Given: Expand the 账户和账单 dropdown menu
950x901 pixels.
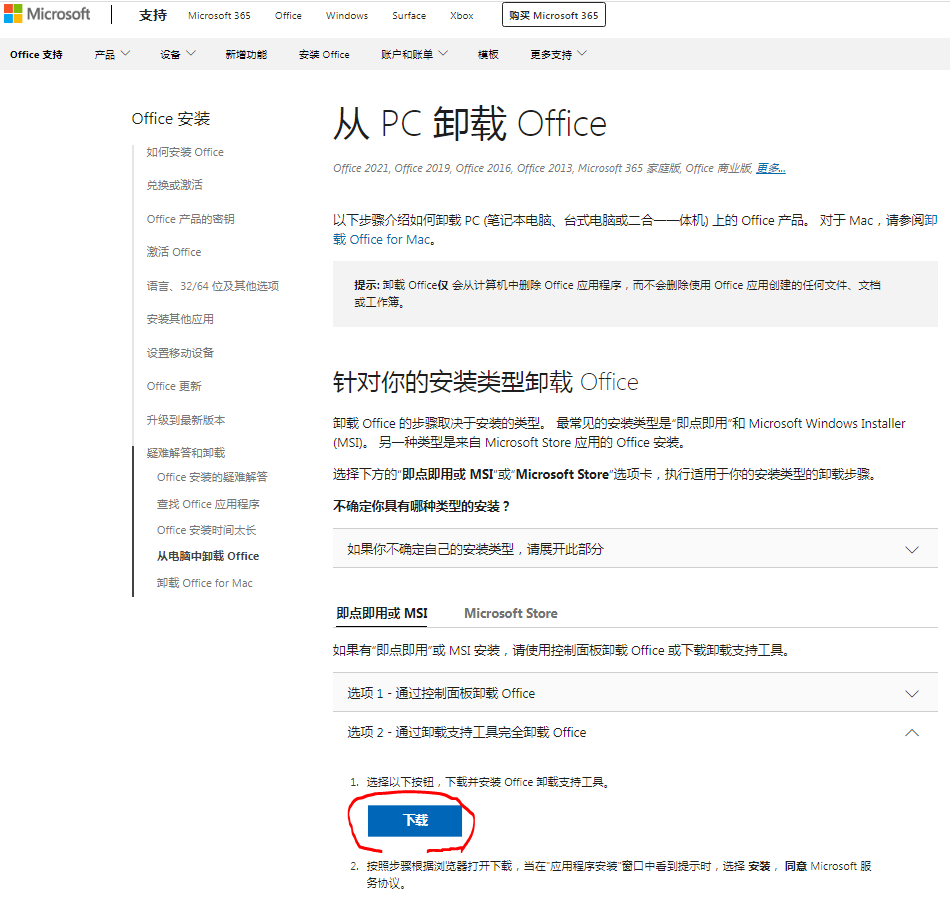Looking at the screenshot, I should coord(414,55).
